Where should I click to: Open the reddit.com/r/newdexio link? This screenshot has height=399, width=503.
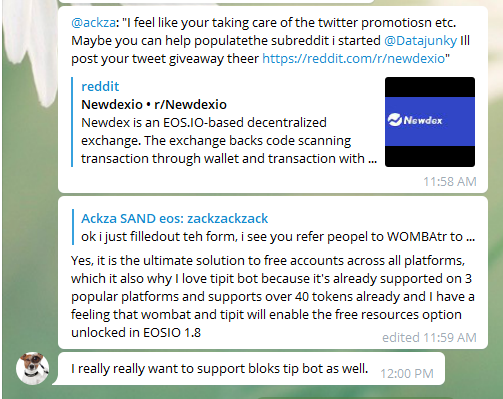pyautogui.click(x=354, y=58)
